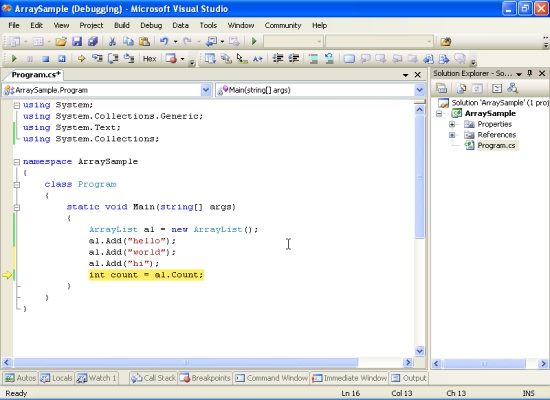The width and height of the screenshot is (550, 400).
Task: Close the Program.cs document tab
Action: coord(417,75)
